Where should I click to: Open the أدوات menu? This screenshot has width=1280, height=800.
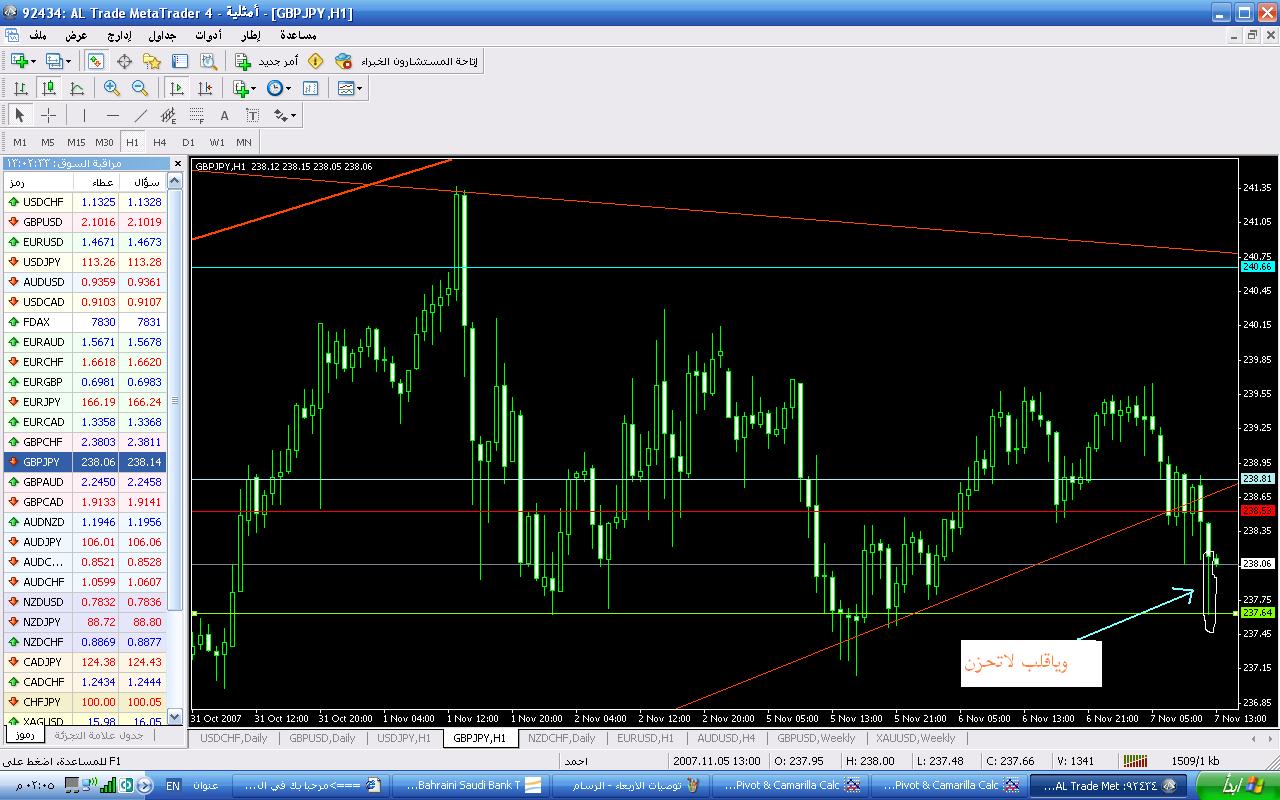pos(208,35)
